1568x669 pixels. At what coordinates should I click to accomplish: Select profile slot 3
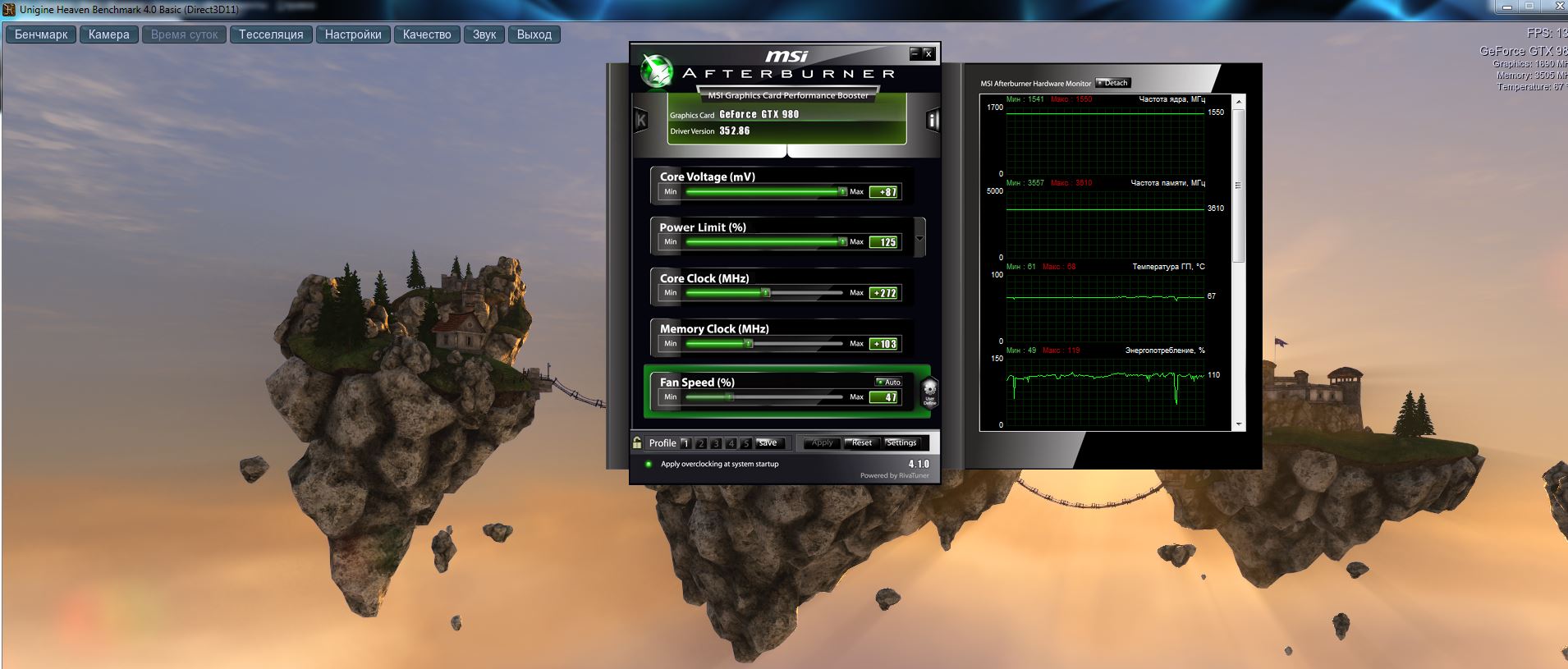(716, 443)
